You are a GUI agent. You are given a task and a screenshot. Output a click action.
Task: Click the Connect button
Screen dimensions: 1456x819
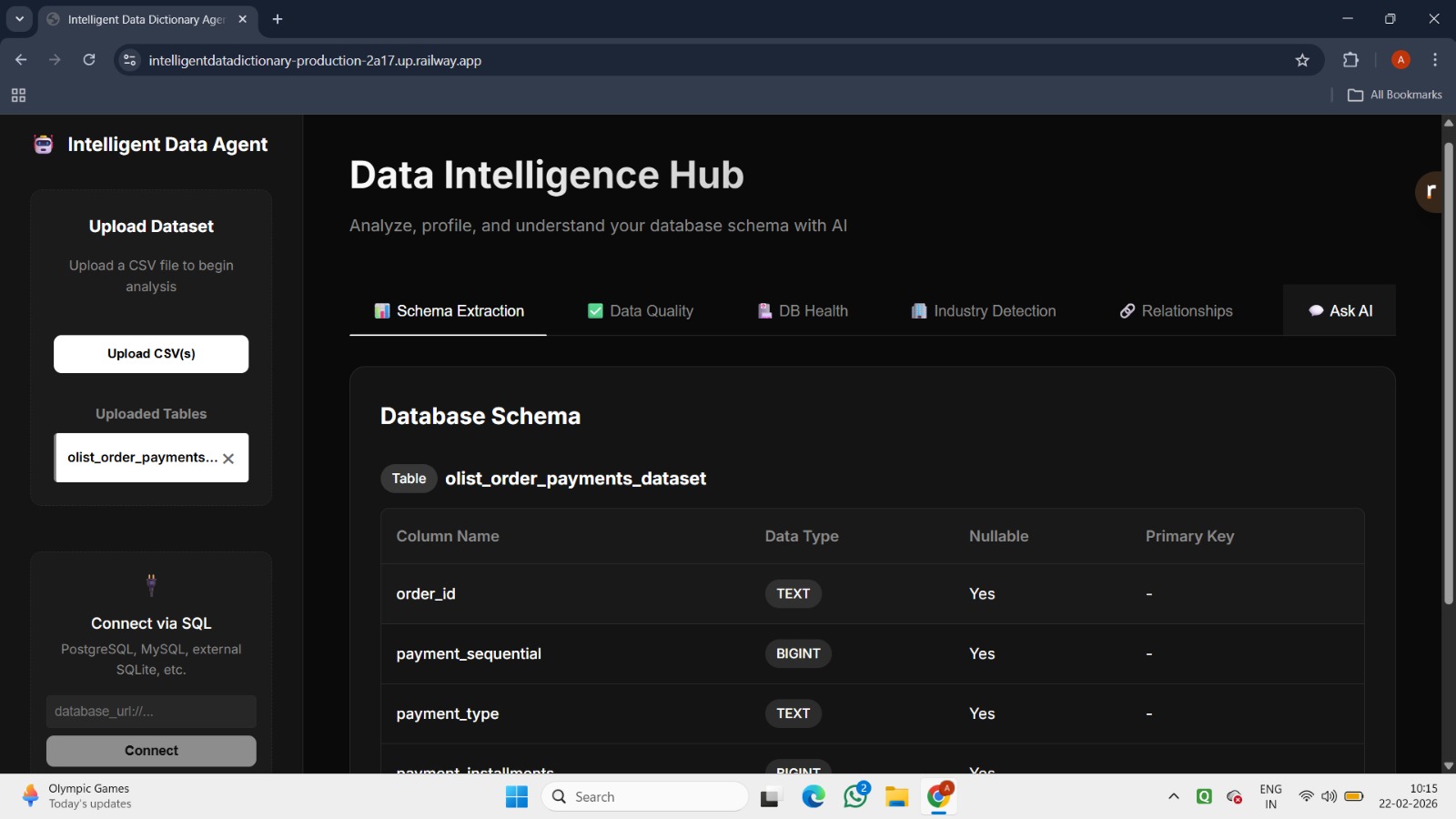[x=151, y=751]
